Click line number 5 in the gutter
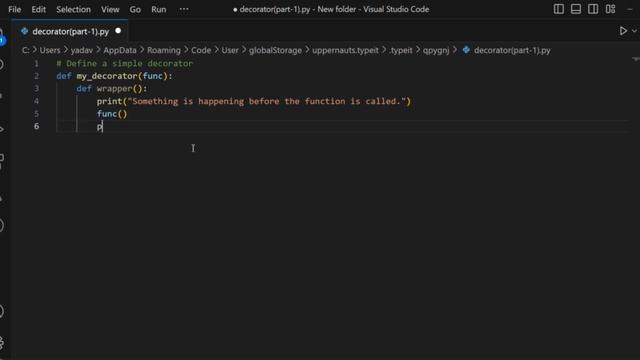The image size is (640, 360). pos(36,113)
